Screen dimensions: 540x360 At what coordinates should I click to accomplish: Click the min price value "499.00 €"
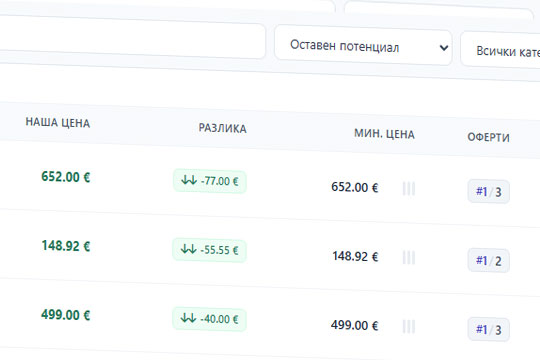[x=355, y=325]
